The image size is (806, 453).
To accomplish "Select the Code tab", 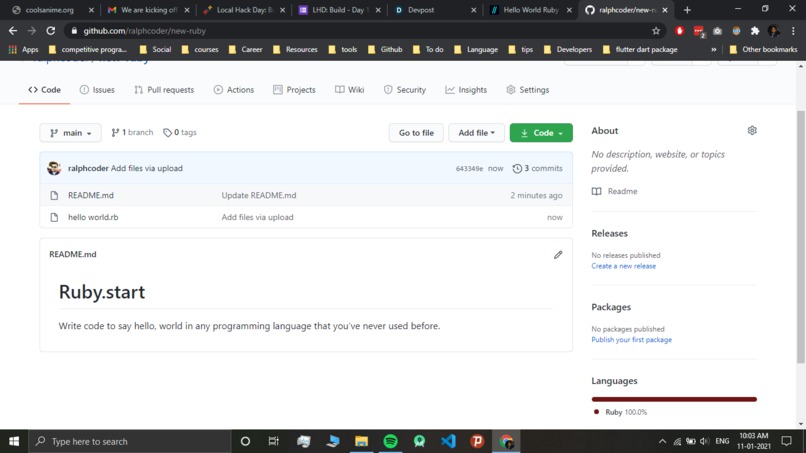I will [x=44, y=89].
